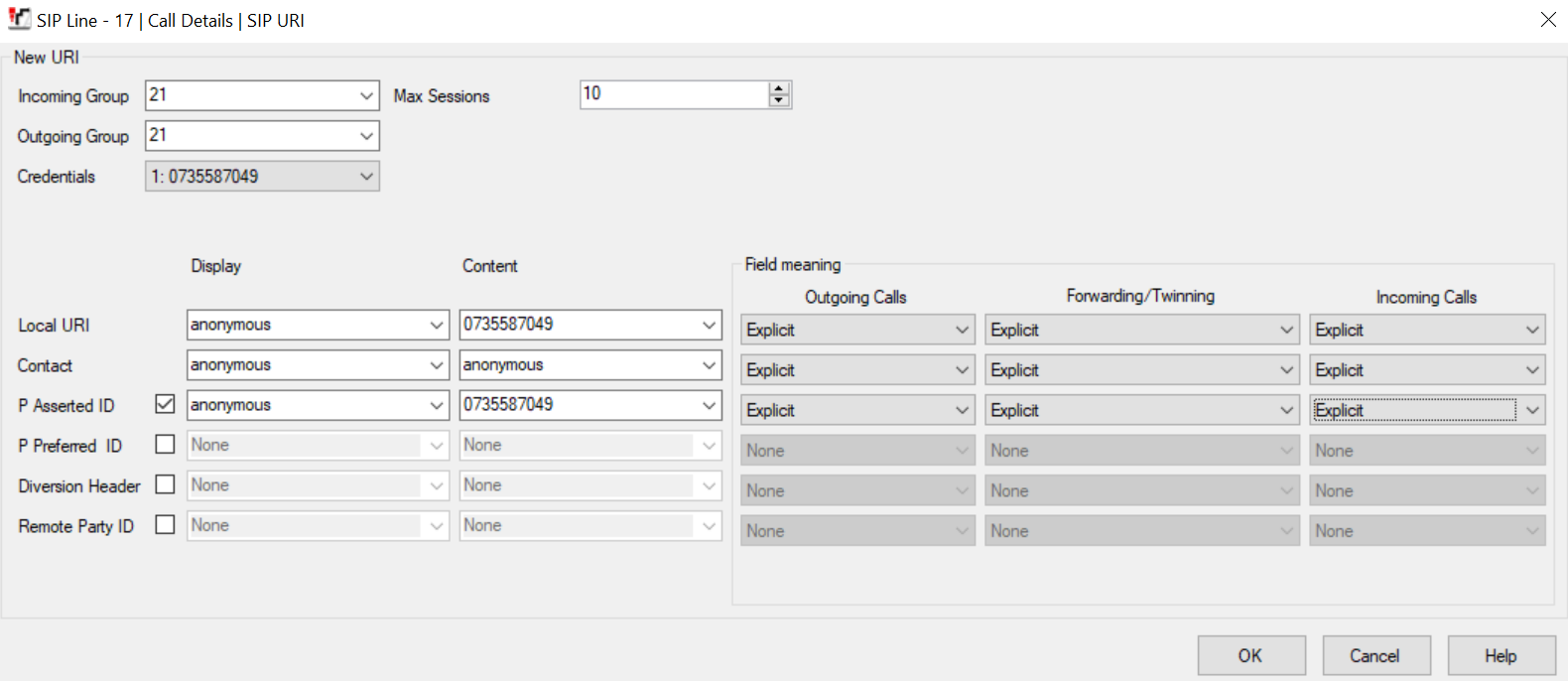Viewport: 1568px width, 681px height.
Task: Click the Display column heading
Action: pyautogui.click(x=216, y=266)
